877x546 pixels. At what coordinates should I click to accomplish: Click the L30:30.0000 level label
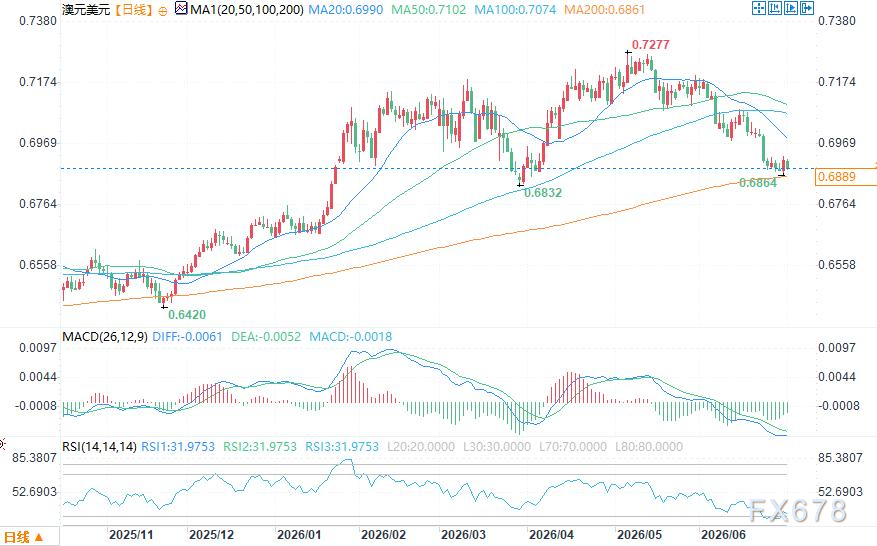[497, 447]
